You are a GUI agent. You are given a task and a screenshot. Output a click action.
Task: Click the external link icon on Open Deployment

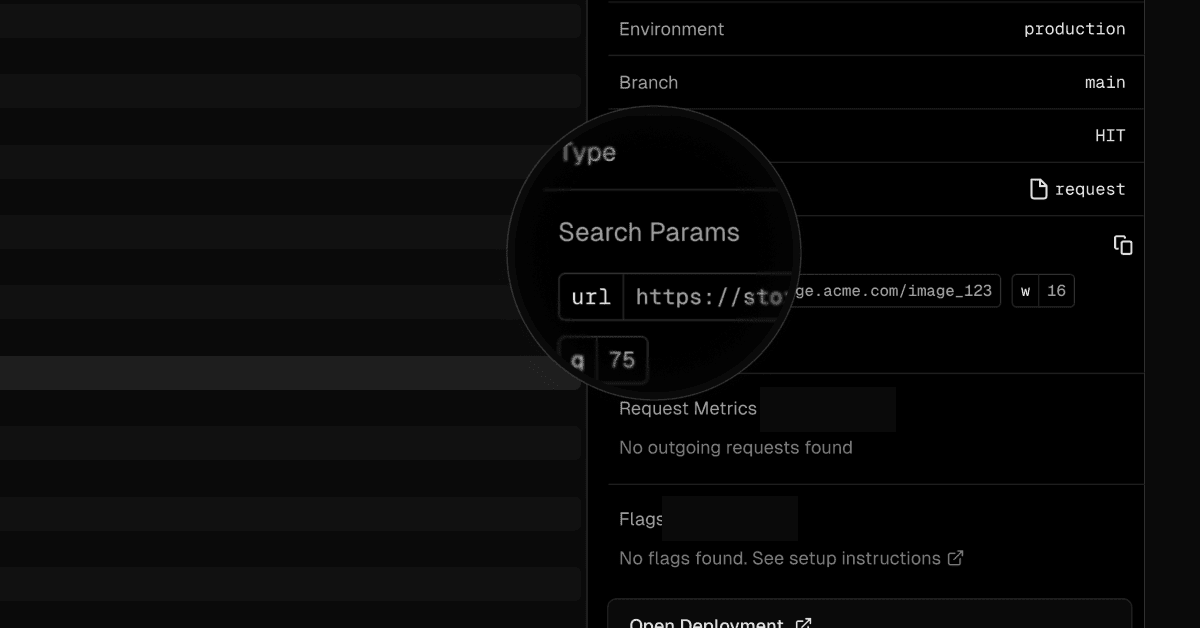pos(803,623)
